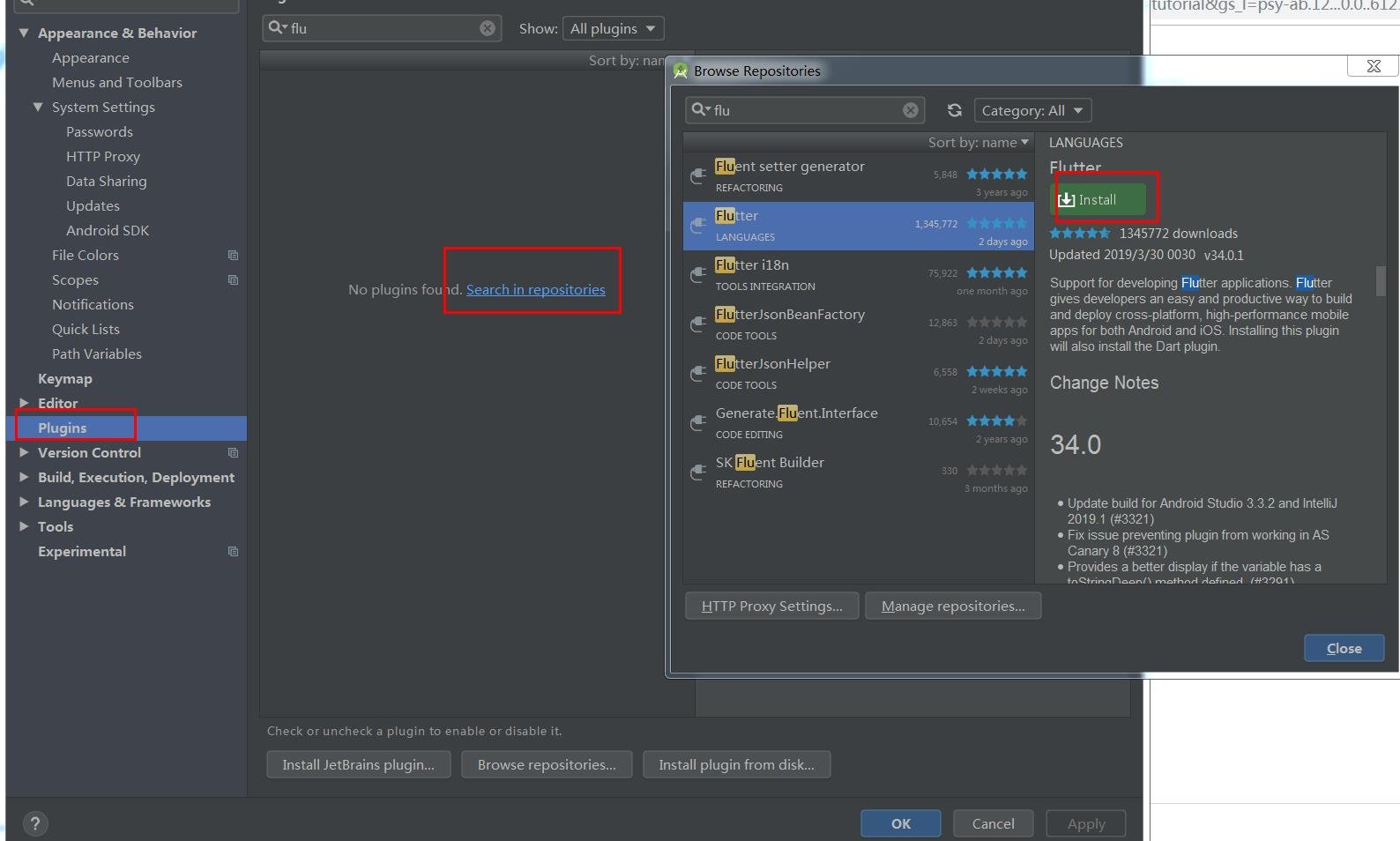Click the Flutter i18n plugin icon
This screenshot has width=1400, height=841.
coord(697,275)
